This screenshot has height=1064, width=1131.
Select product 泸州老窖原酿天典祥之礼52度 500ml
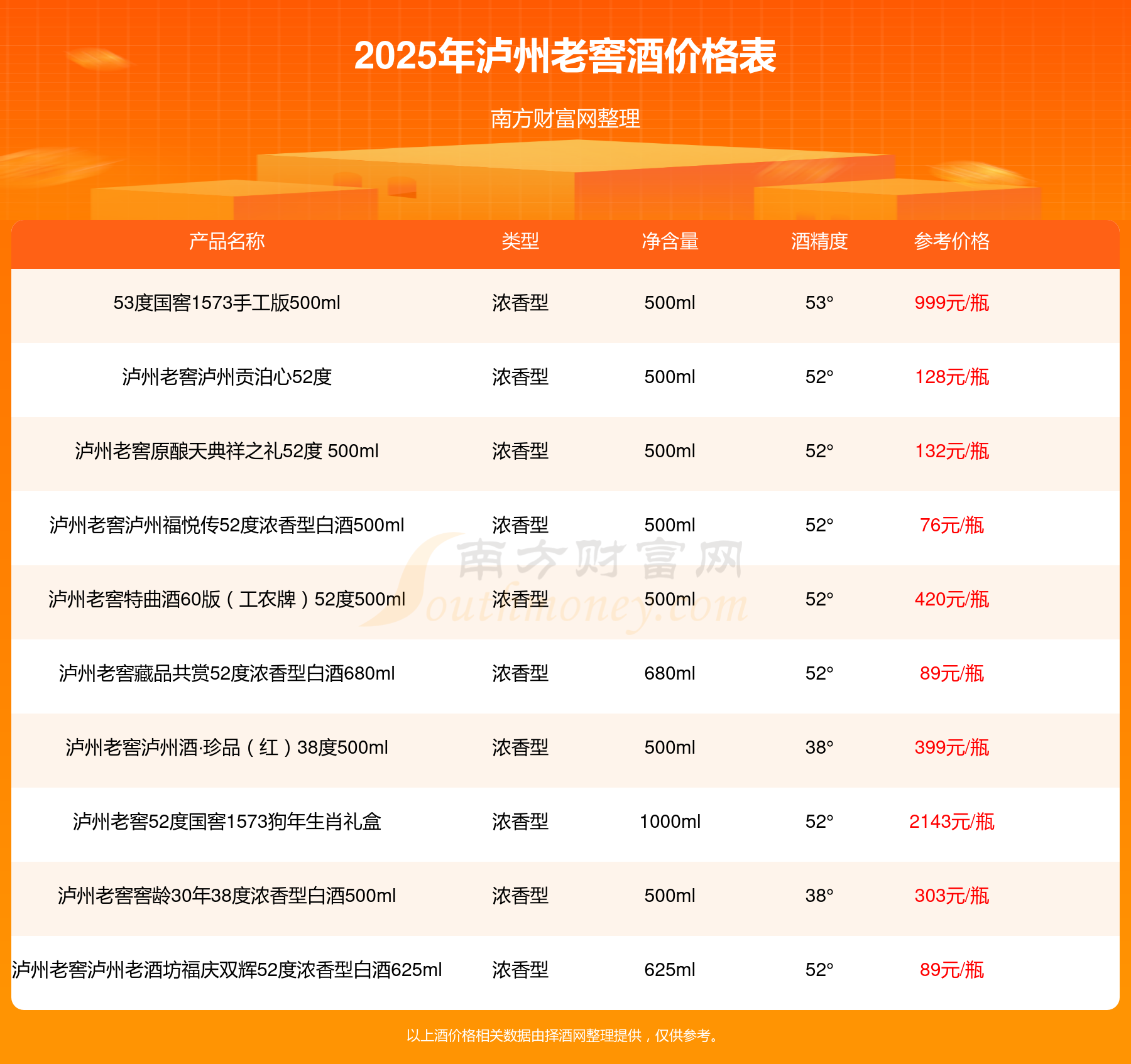(x=227, y=451)
